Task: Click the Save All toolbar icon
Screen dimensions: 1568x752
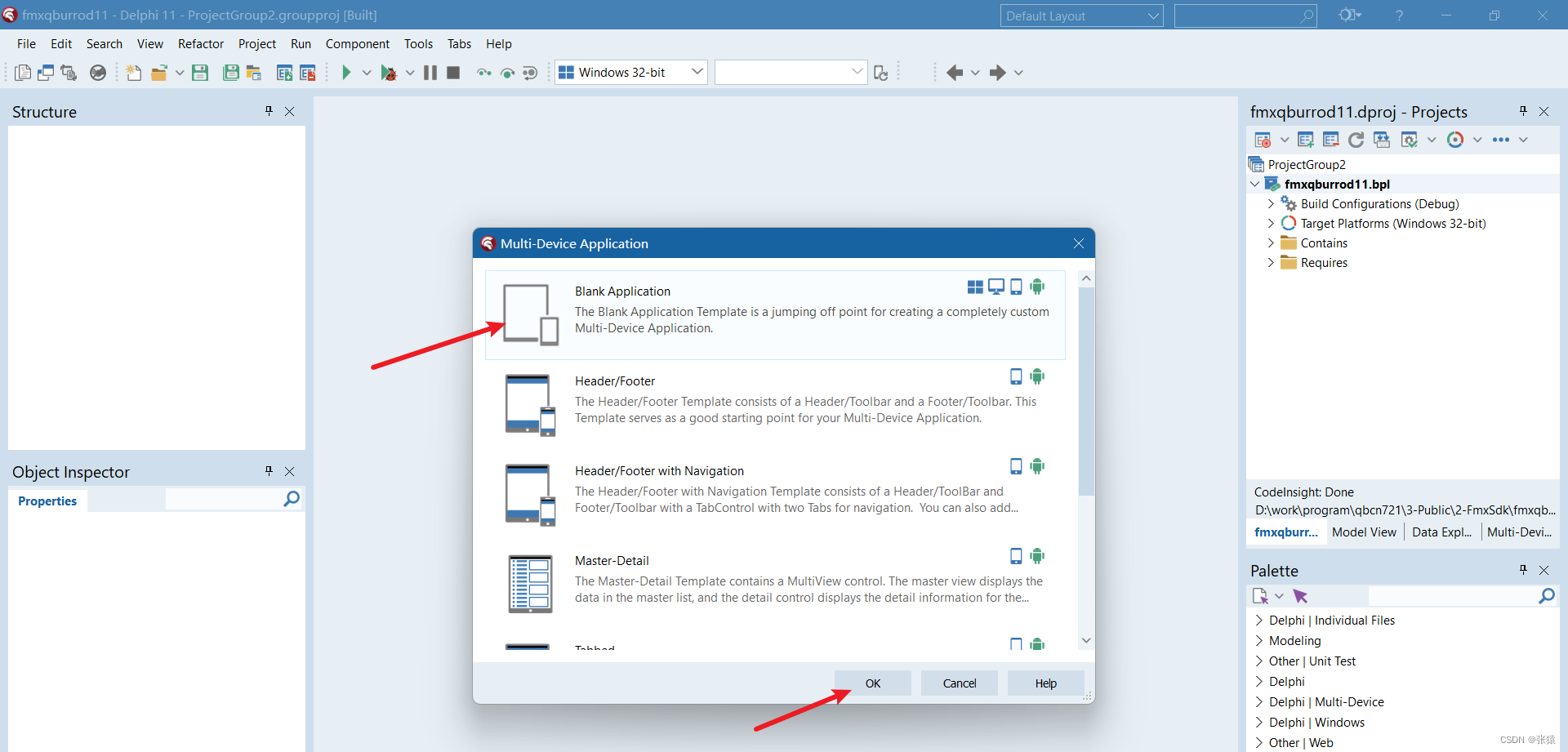Action: (231, 73)
